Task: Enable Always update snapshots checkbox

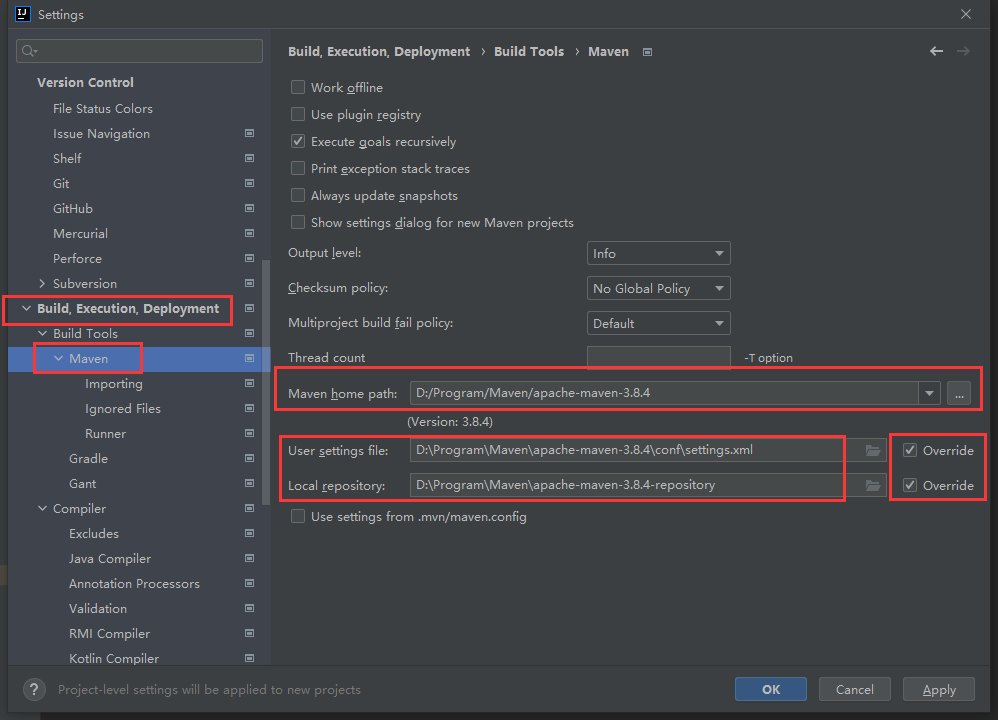Action: pos(298,195)
